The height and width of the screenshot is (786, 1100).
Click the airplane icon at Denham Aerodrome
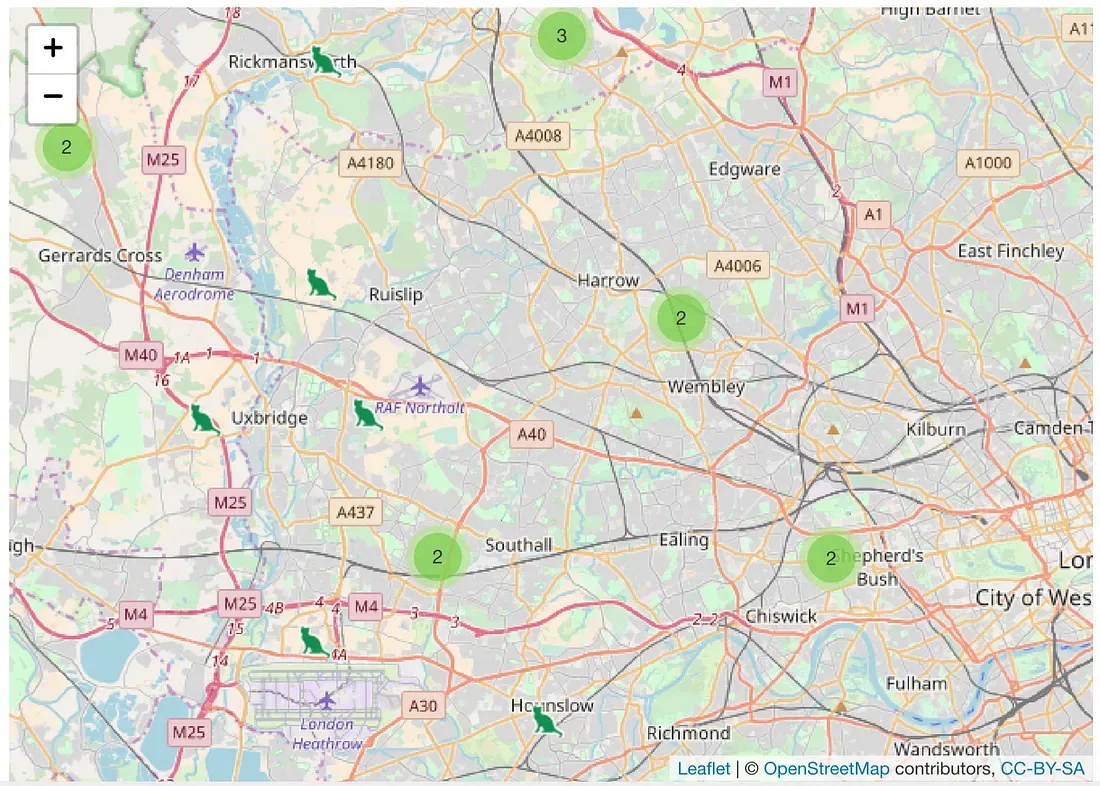coord(194,252)
